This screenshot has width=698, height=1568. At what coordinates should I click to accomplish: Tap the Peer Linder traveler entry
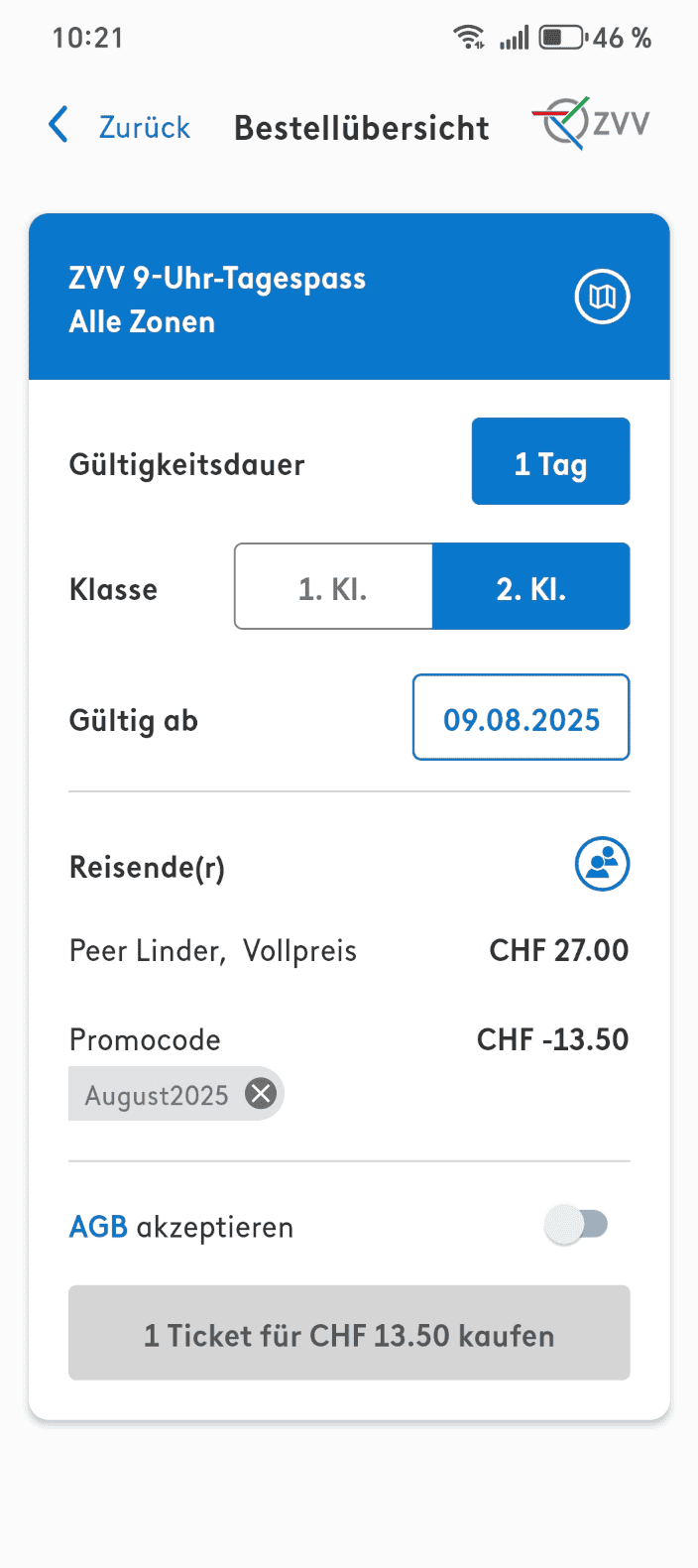[212, 951]
